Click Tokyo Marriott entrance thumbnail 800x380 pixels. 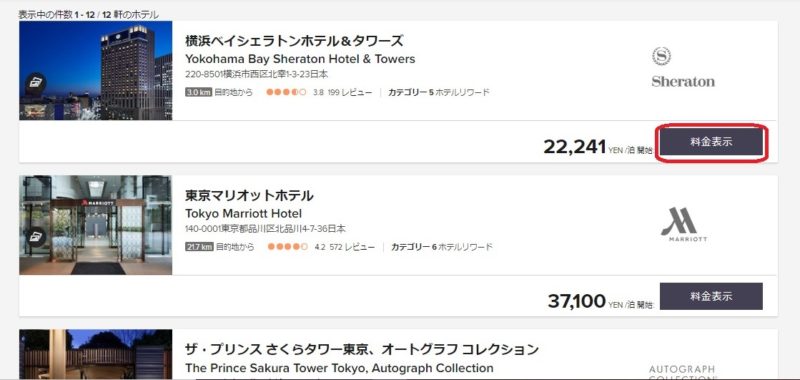click(96, 225)
